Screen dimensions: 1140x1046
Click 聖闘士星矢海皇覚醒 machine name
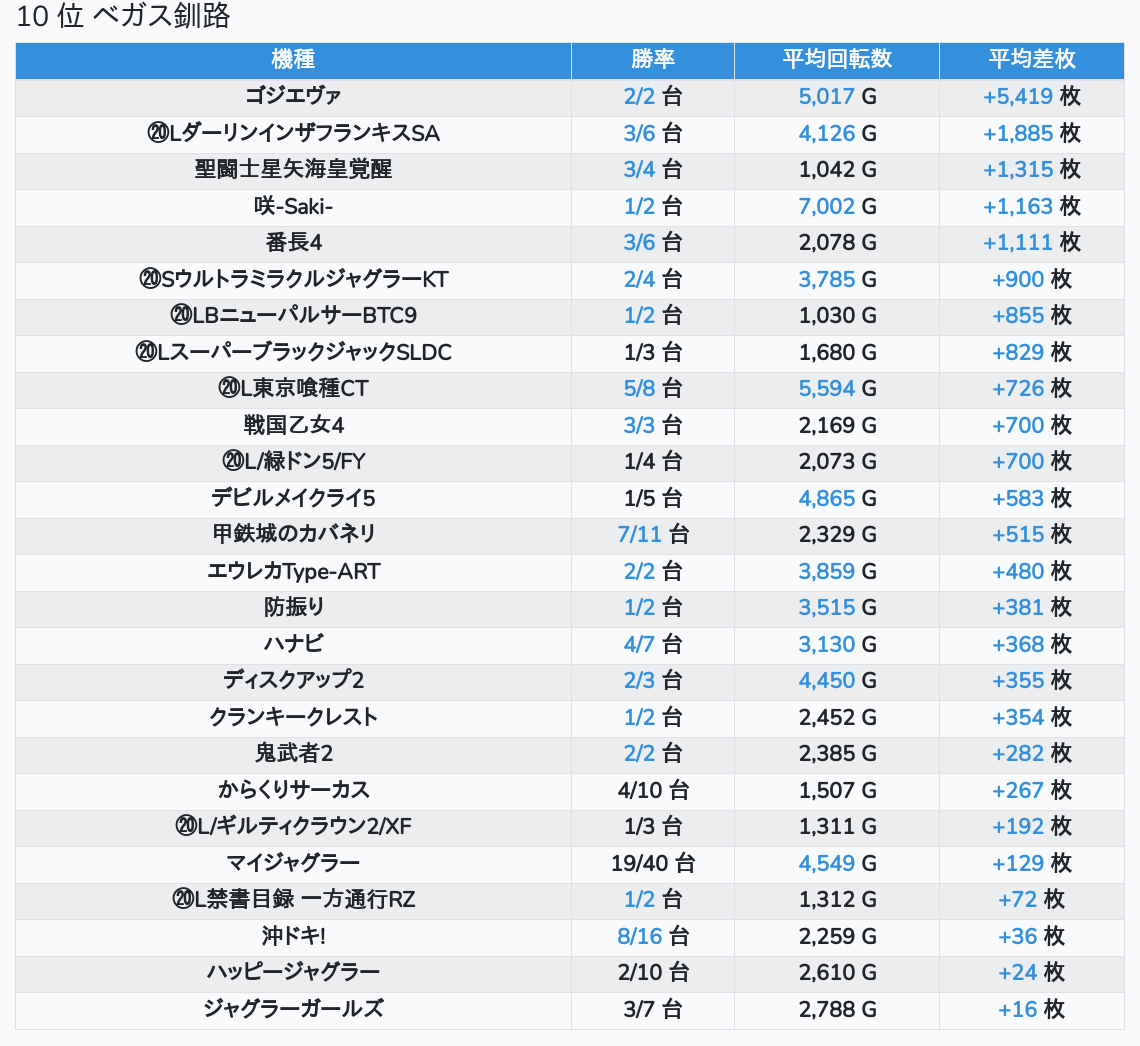pos(293,169)
